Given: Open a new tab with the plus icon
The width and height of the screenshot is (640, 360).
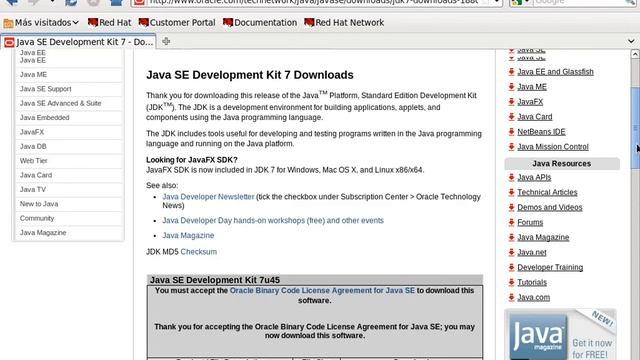Looking at the screenshot, I should (166, 42).
